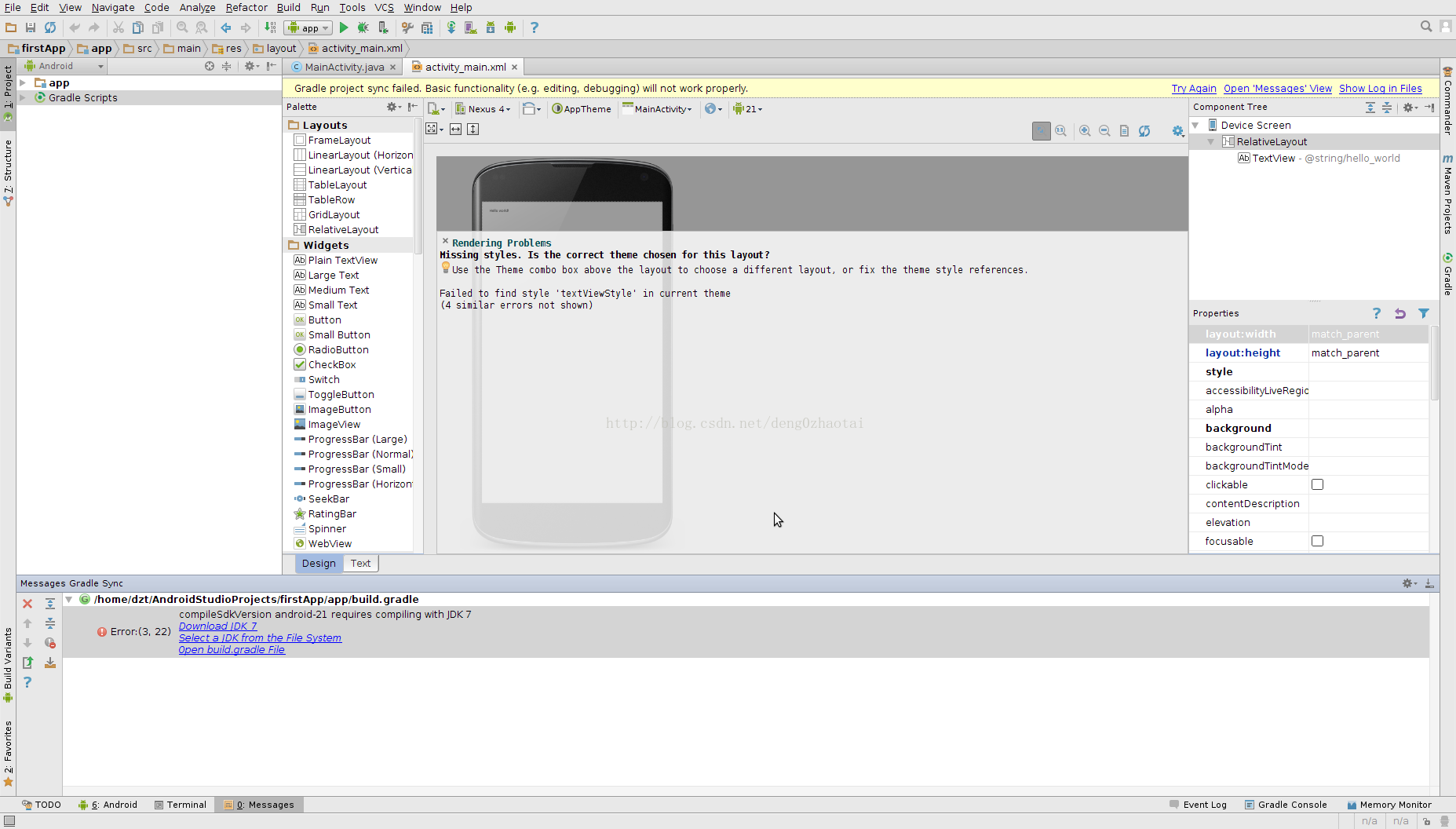Sync project with Gradle files icon

click(451, 27)
